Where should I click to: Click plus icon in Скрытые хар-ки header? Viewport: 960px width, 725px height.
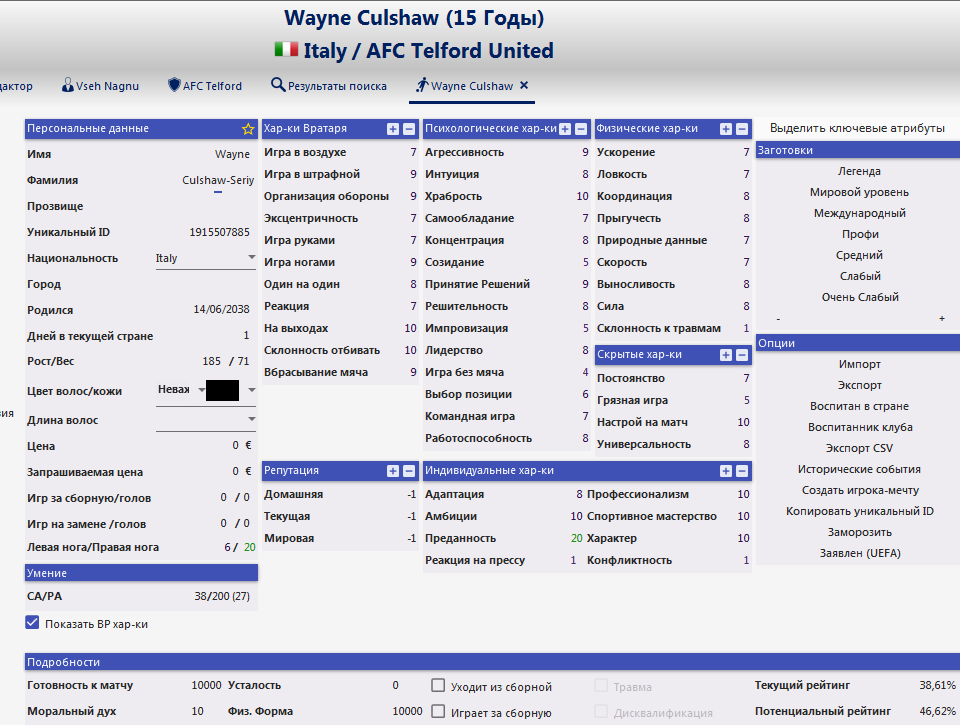point(726,355)
